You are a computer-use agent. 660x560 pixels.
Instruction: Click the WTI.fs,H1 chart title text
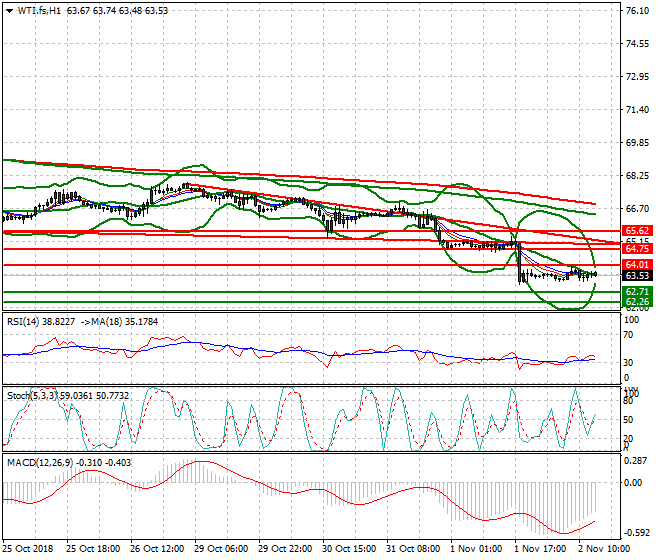pyautogui.click(x=39, y=11)
